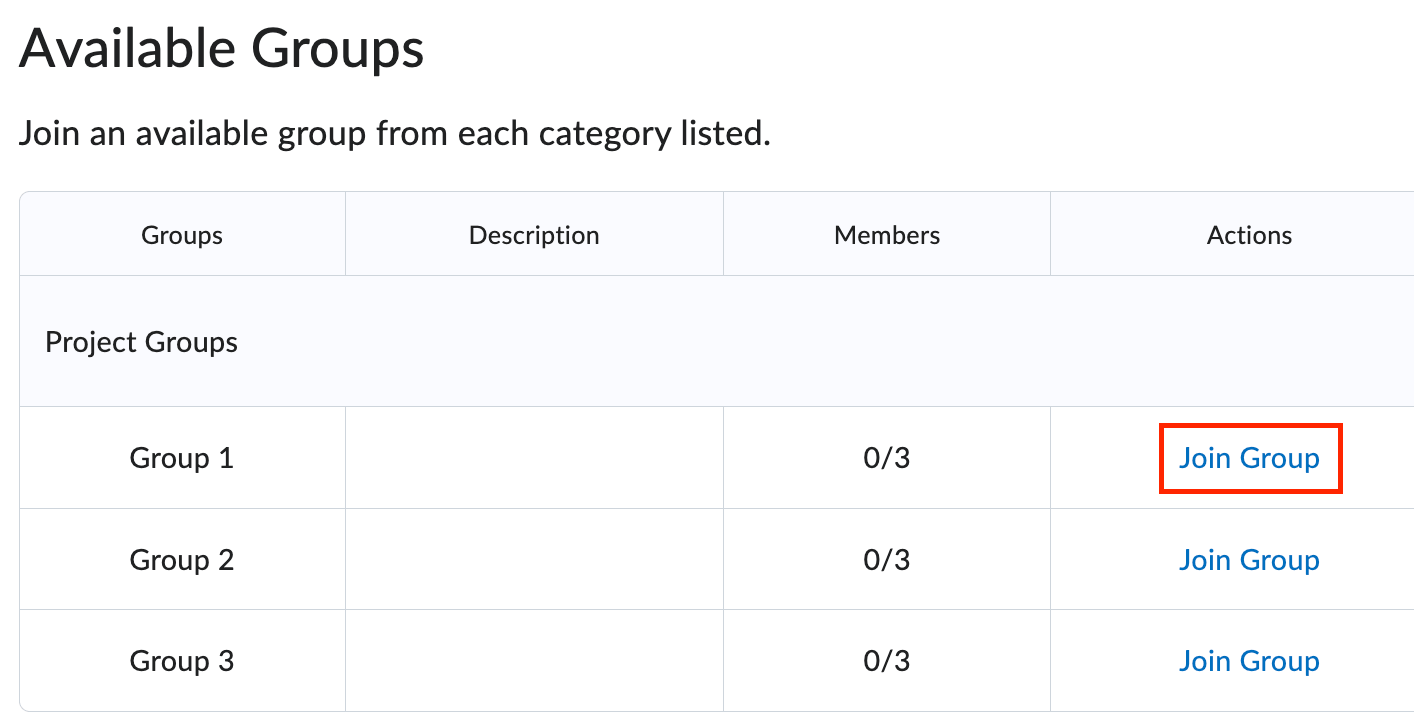Click the 0/3 member count for Group 3
This screenshot has width=1414, height=726.
point(886,661)
